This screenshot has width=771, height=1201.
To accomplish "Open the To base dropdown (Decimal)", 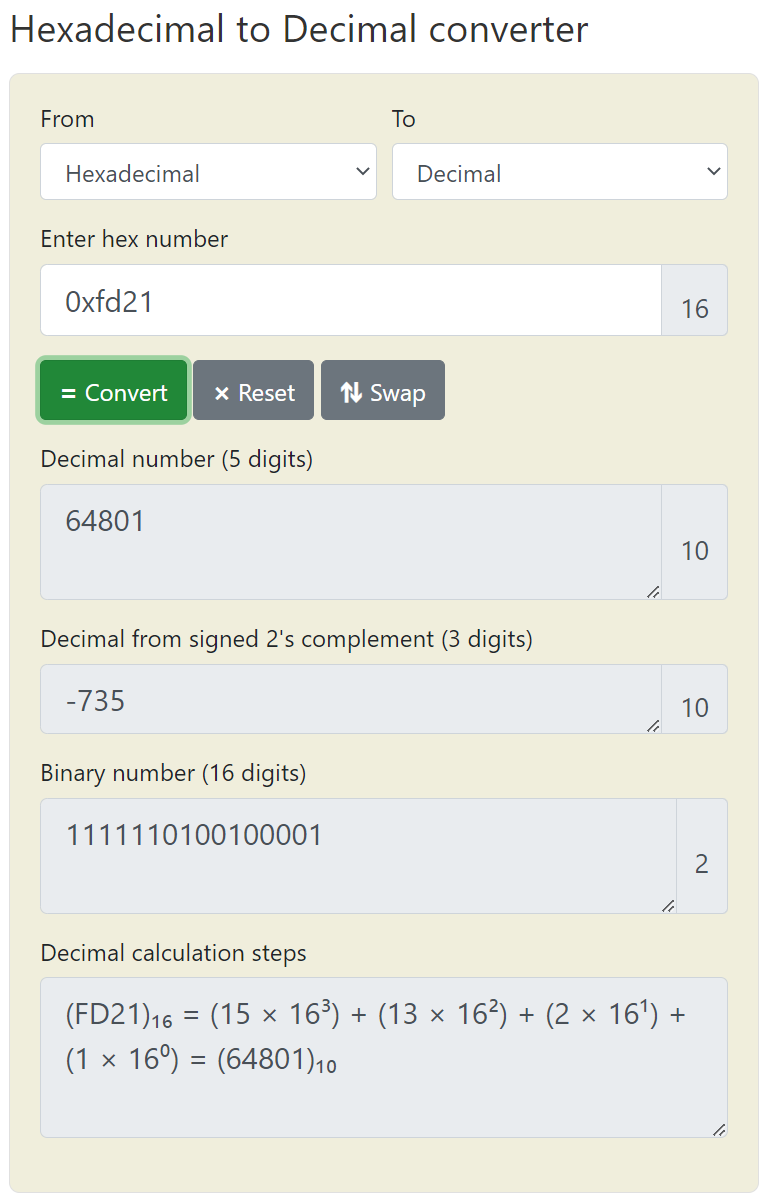I will tap(559, 172).
